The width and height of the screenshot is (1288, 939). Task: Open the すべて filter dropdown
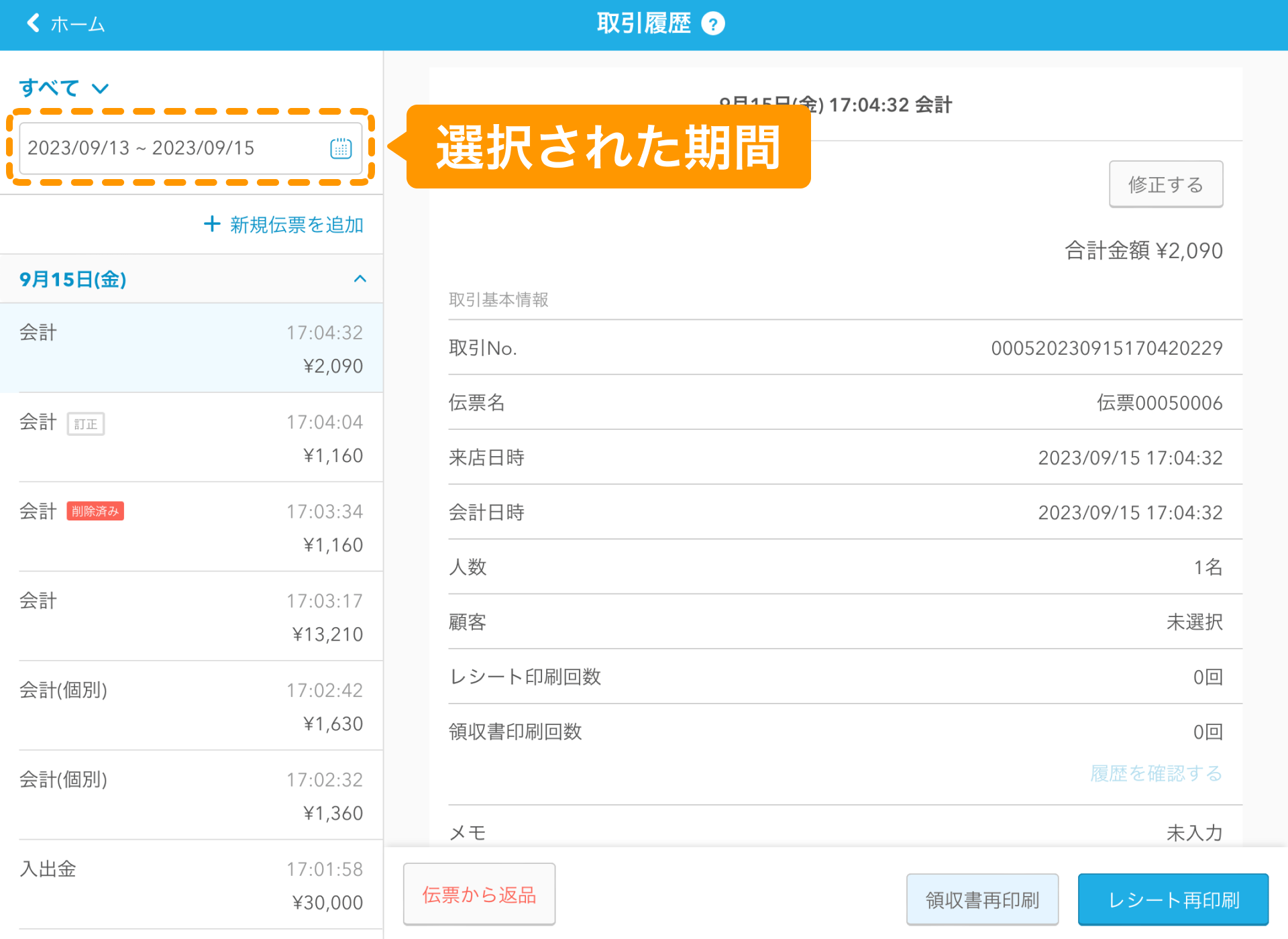click(64, 88)
